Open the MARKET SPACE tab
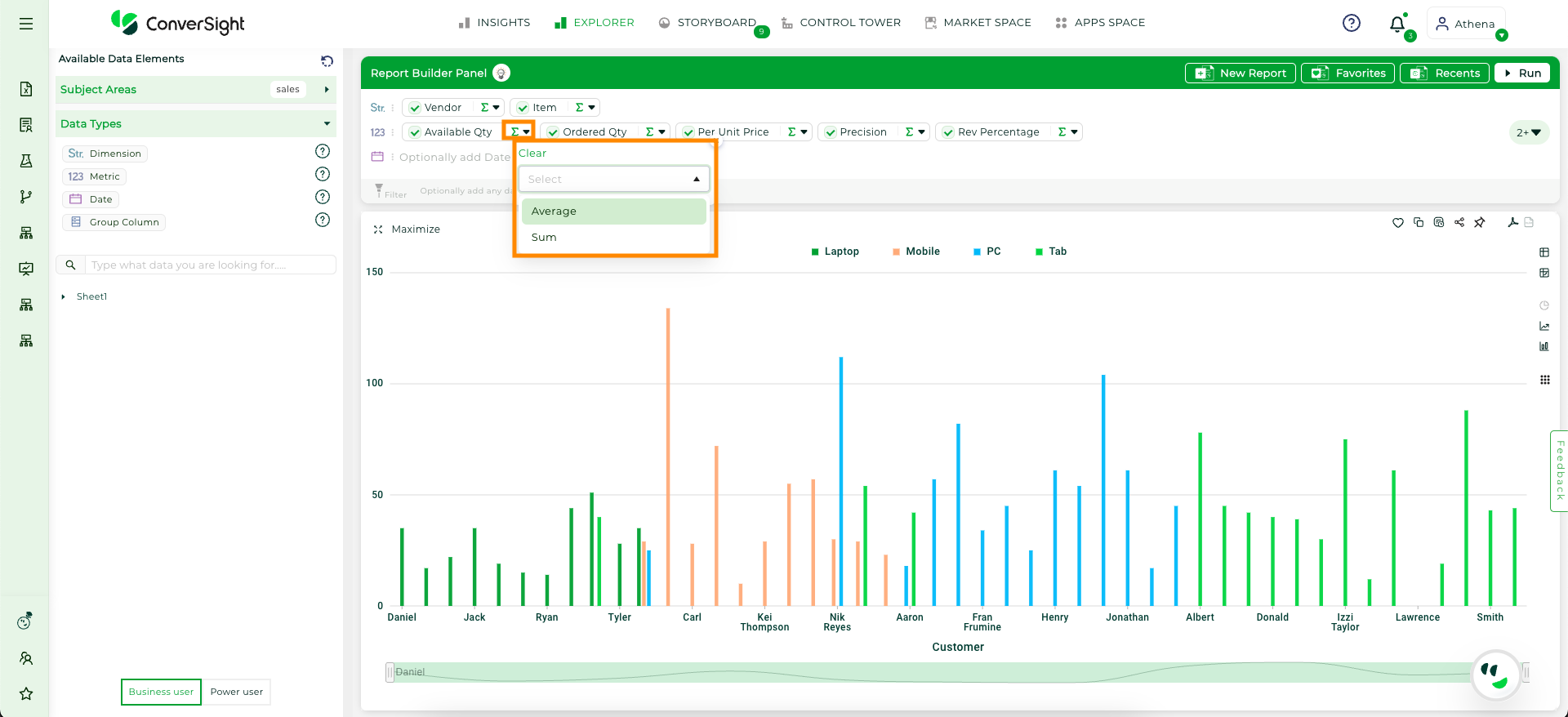Image resolution: width=1568 pixels, height=717 pixels. (x=978, y=23)
